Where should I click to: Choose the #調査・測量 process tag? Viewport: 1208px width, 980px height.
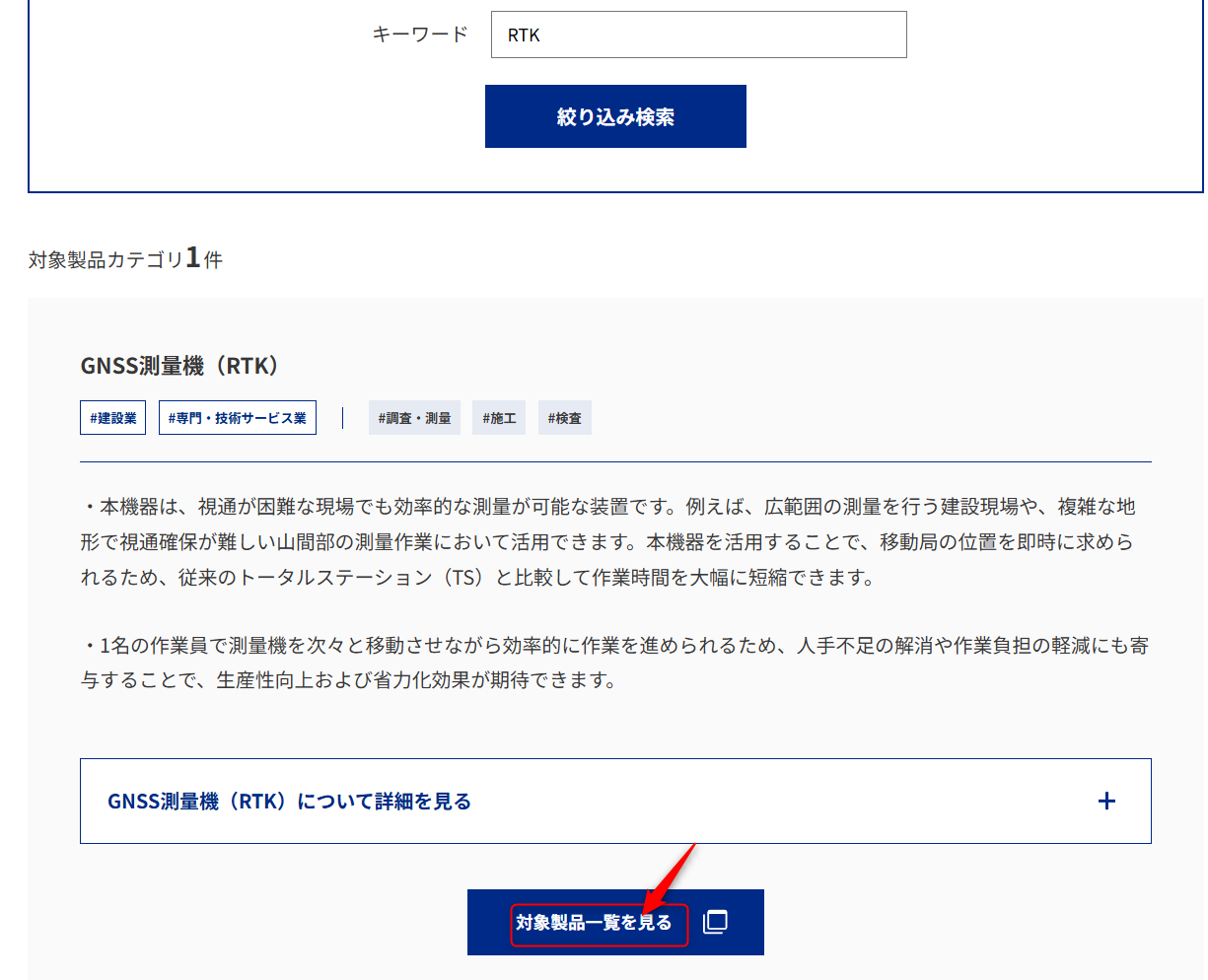click(414, 418)
